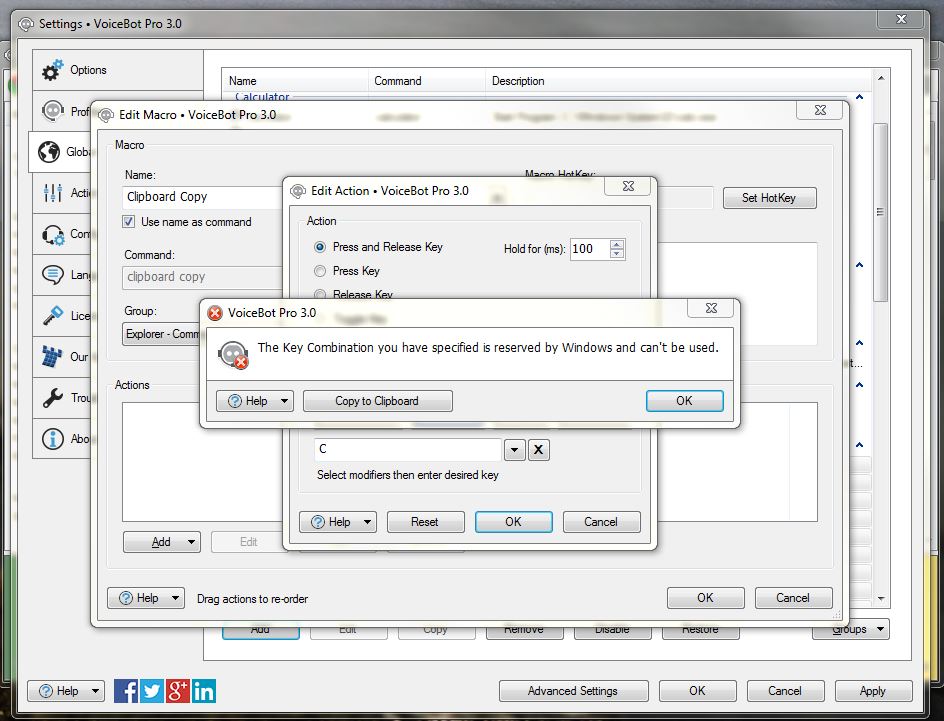Increase Hold for ms spinner value
The image size is (944, 721).
pos(617,245)
